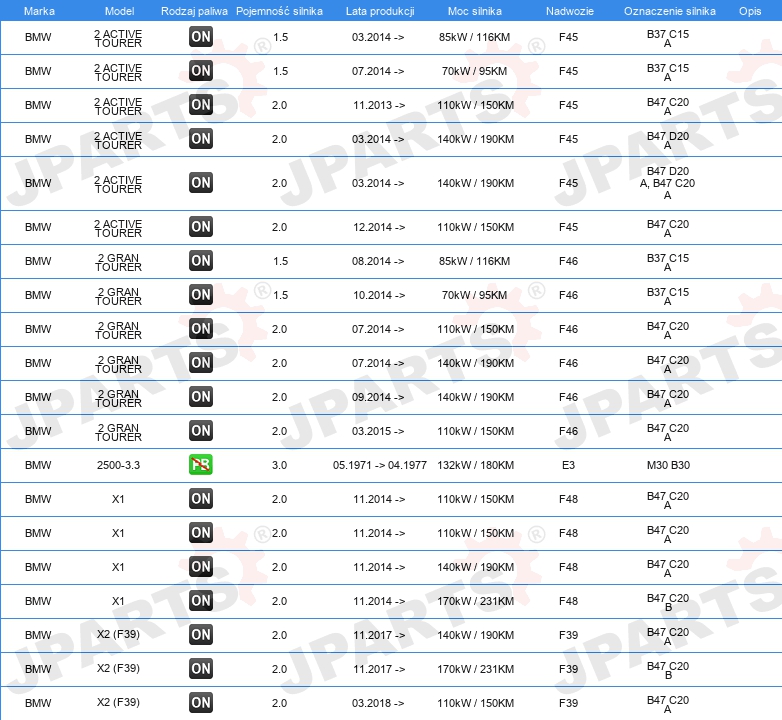This screenshot has width=782, height=720.
Task: Click the Lata produkcji column header
Action: point(380,11)
